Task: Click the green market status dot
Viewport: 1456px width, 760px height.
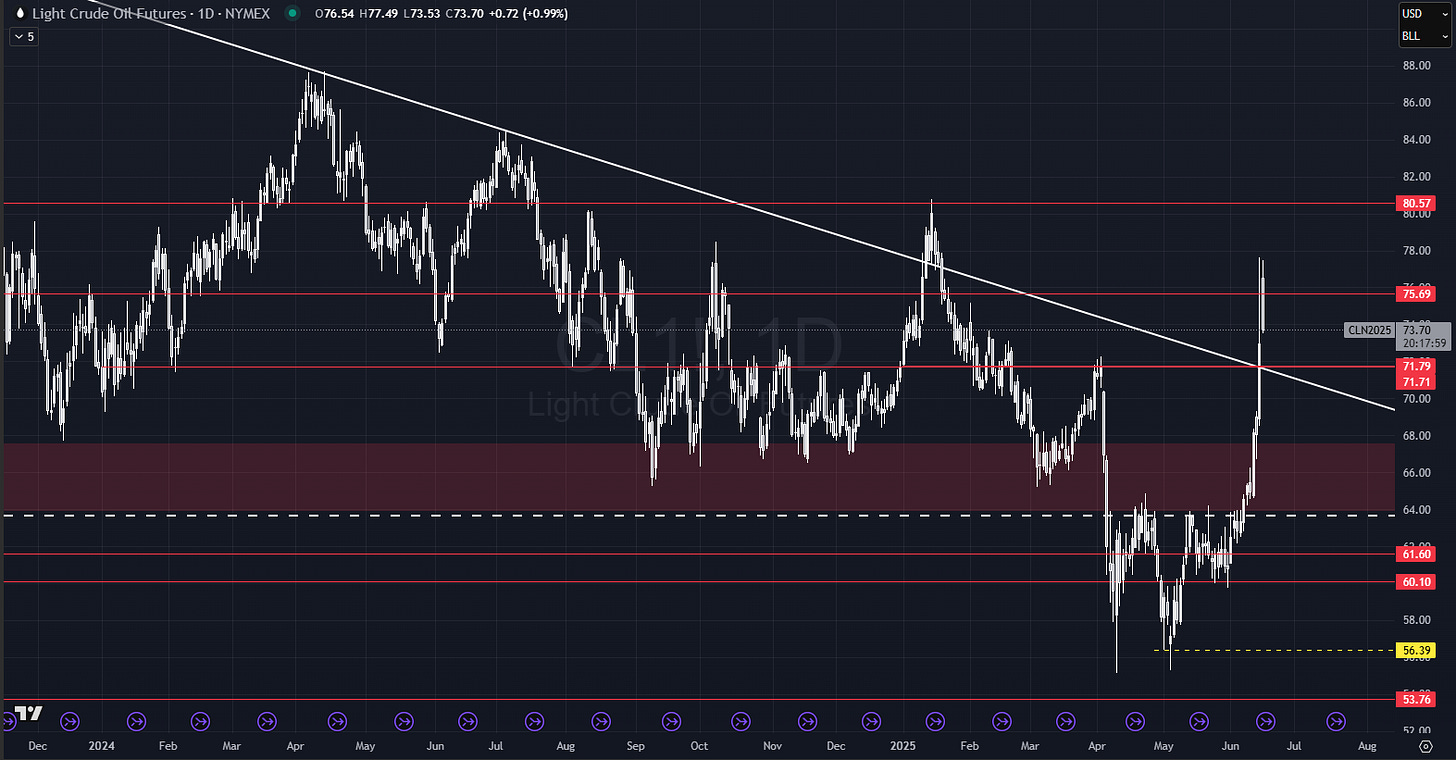Action: 291,14
